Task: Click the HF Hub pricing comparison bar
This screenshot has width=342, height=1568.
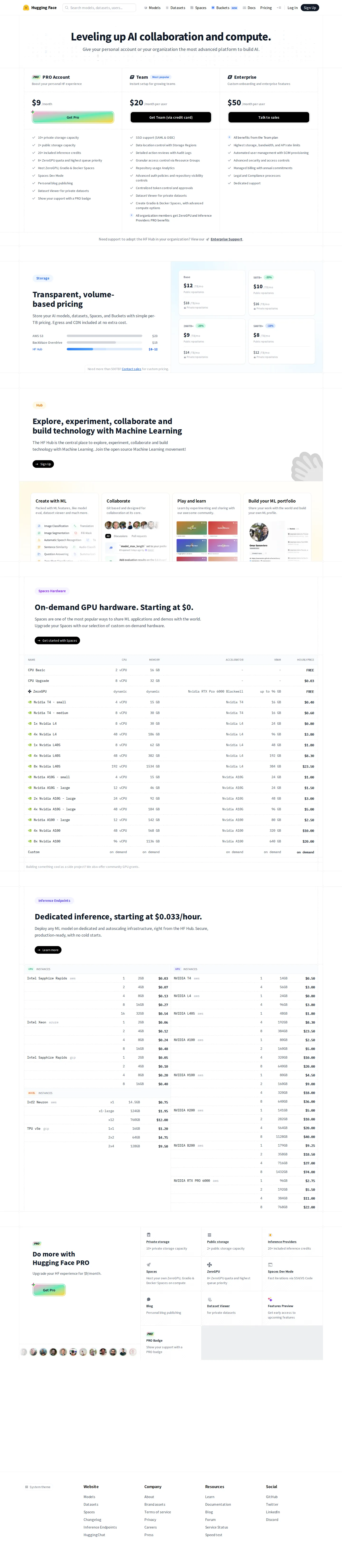Action: tap(104, 349)
